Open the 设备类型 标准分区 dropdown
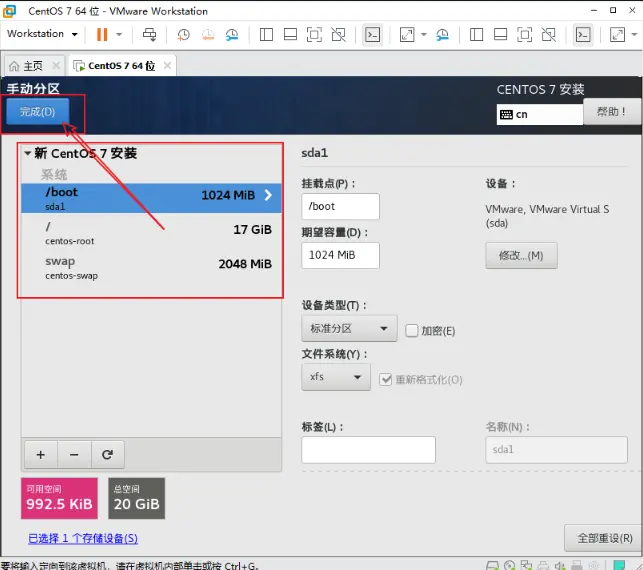 coord(349,328)
